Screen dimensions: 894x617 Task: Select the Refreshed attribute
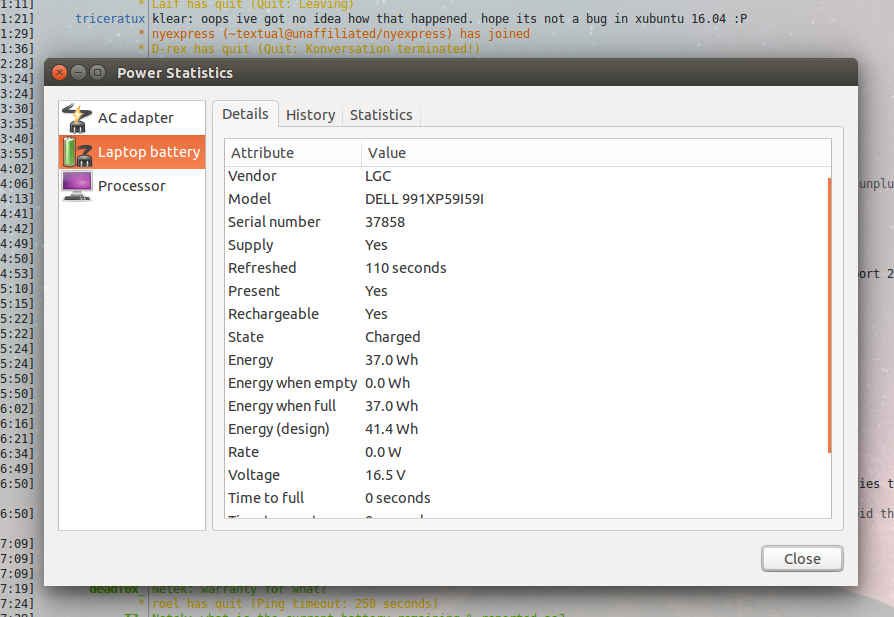tap(262, 268)
